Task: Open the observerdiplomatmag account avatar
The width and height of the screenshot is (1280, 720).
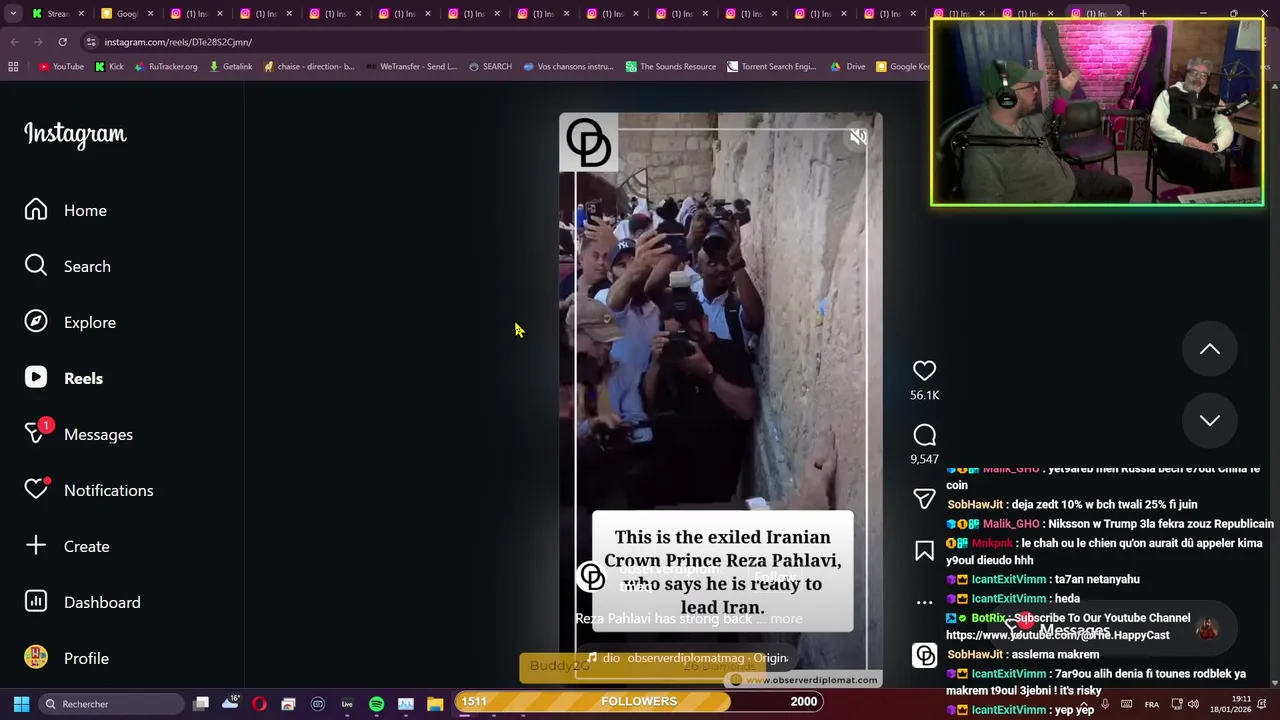Action: point(591,577)
